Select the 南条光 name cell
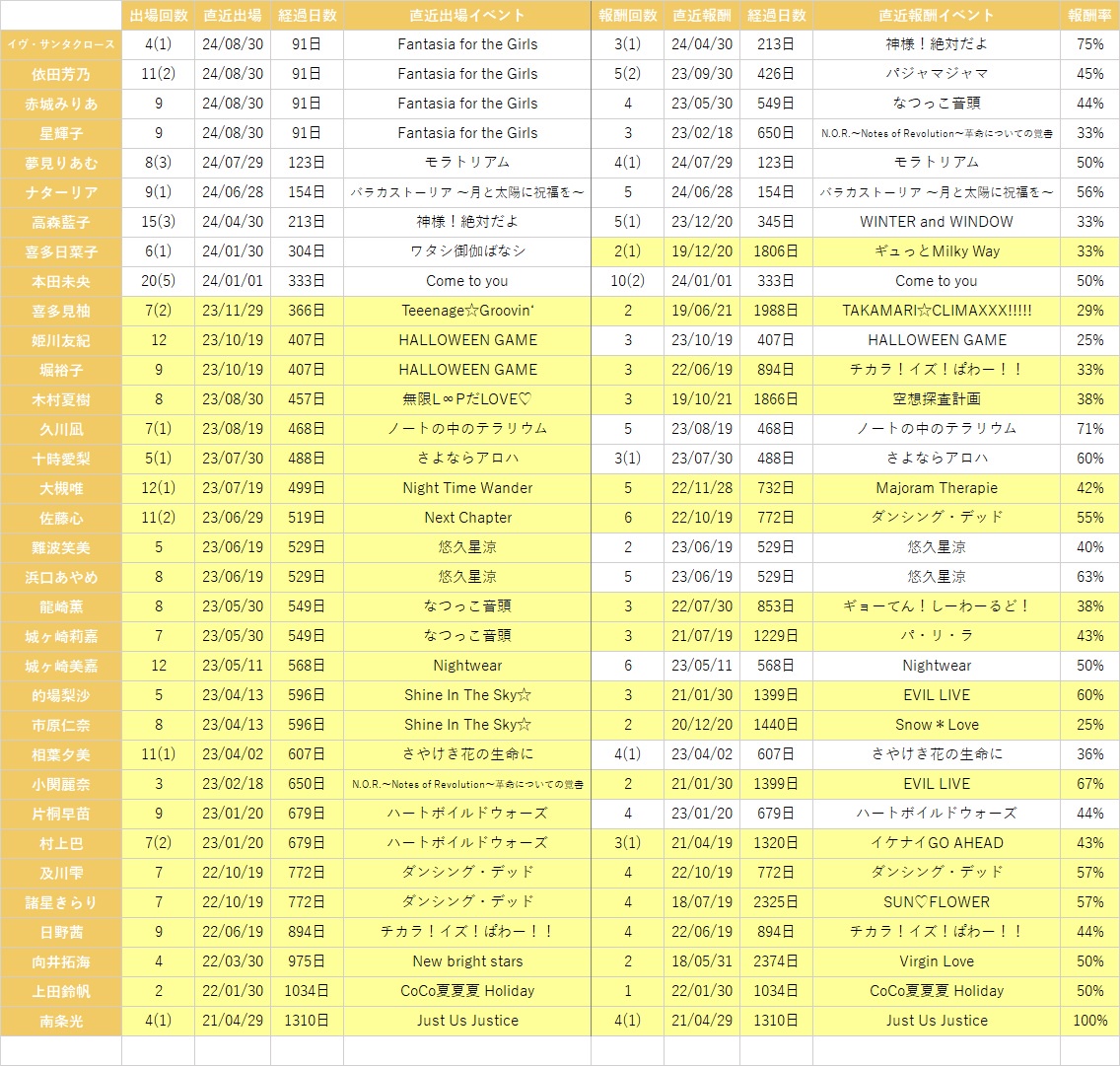The height and width of the screenshot is (1066, 1120). point(61,1021)
